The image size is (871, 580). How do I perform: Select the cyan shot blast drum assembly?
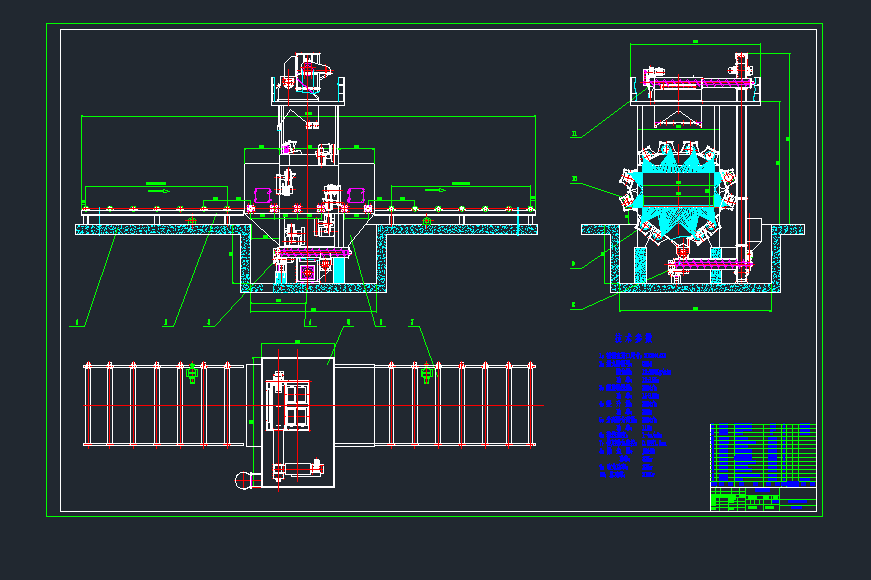pos(680,190)
